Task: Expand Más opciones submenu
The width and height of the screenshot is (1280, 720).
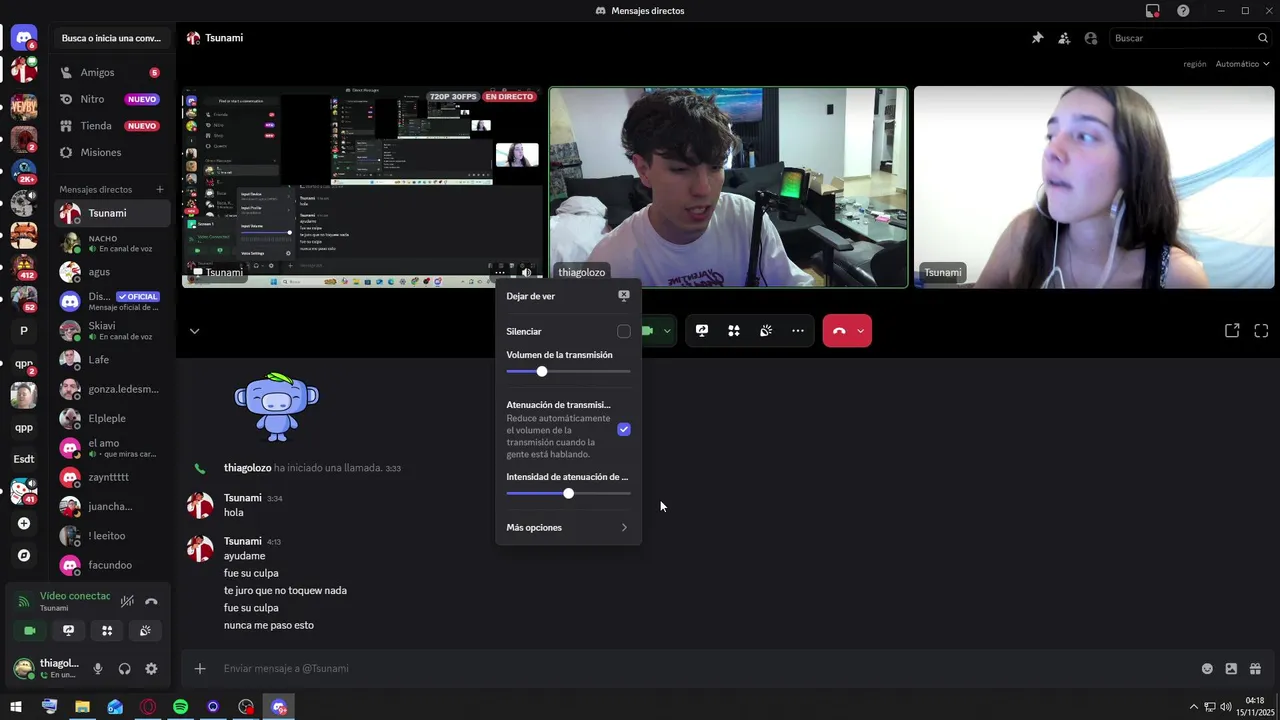Action: tap(568, 527)
